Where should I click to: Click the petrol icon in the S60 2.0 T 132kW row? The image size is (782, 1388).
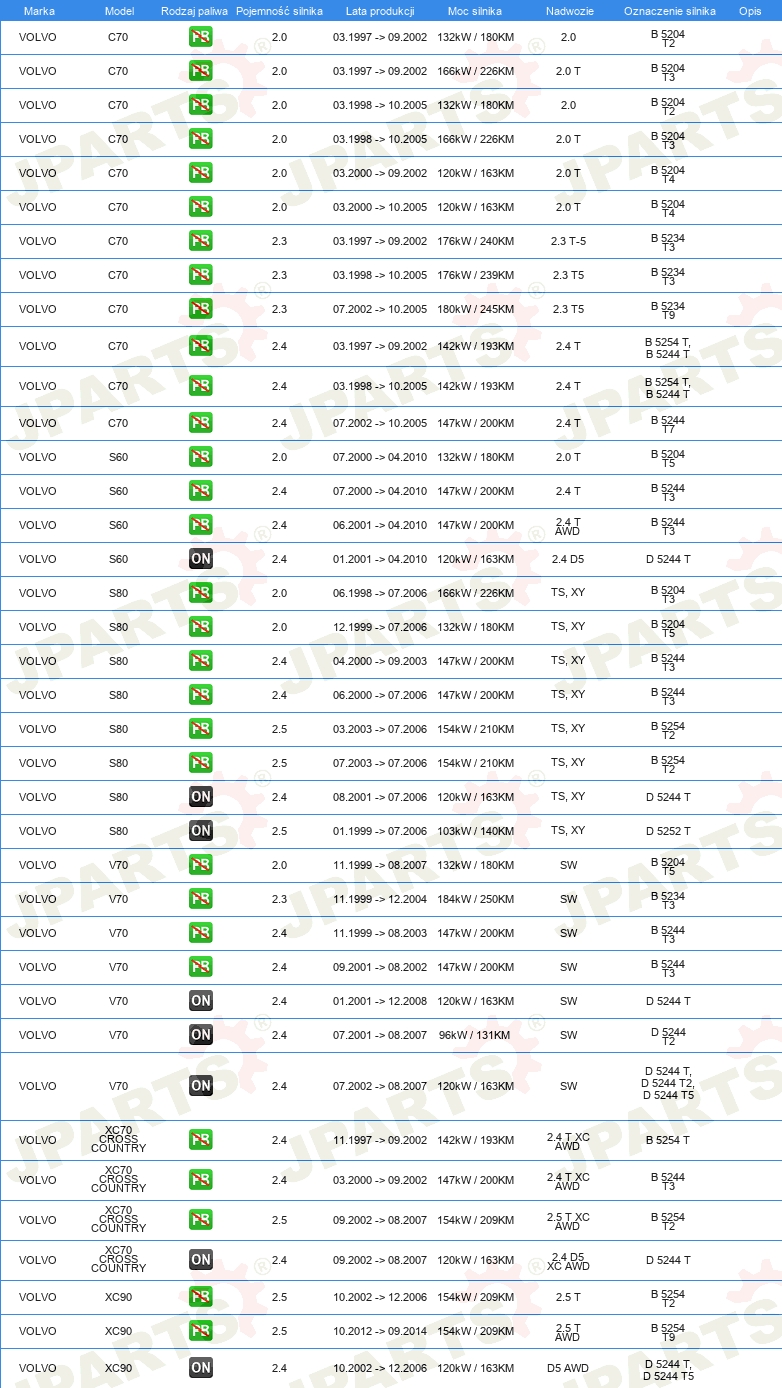click(x=201, y=457)
